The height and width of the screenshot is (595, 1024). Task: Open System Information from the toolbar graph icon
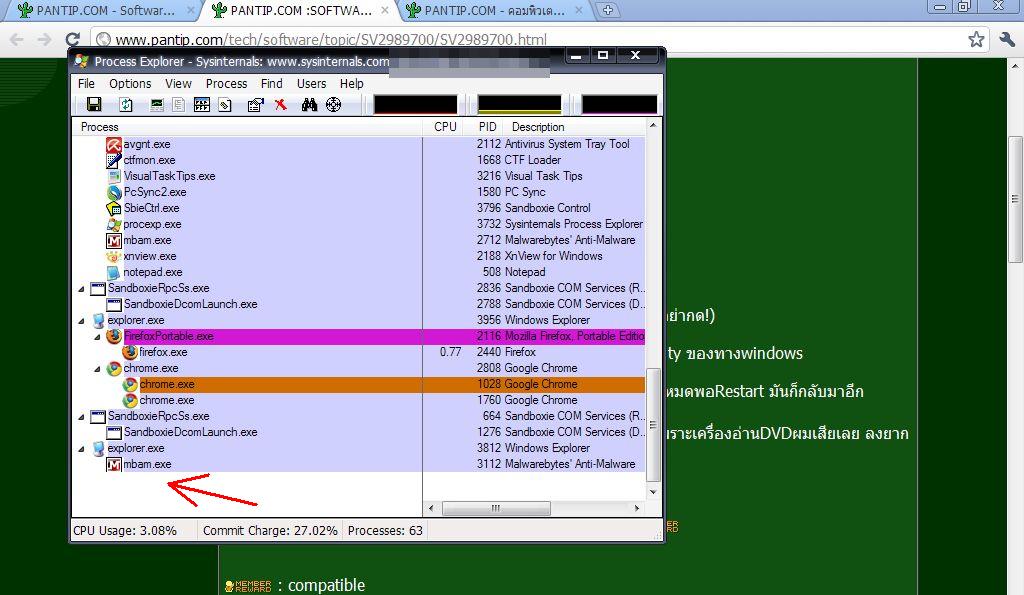coord(157,105)
